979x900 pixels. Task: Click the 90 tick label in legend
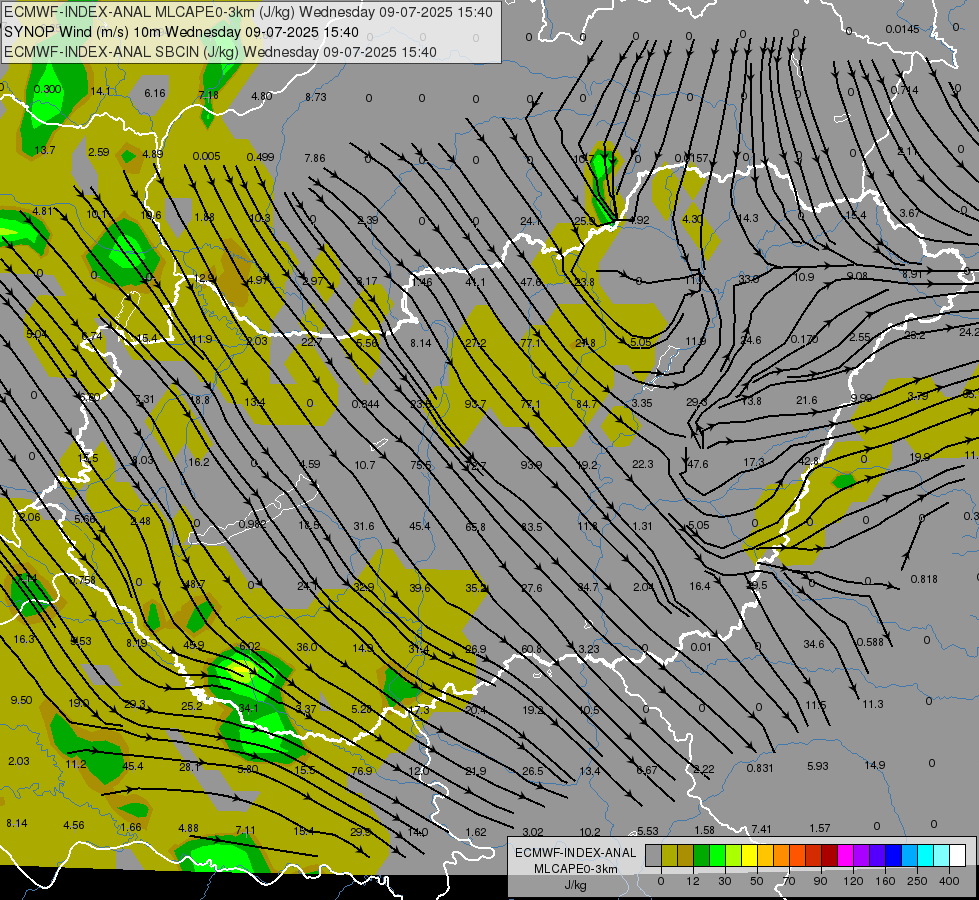point(821,881)
